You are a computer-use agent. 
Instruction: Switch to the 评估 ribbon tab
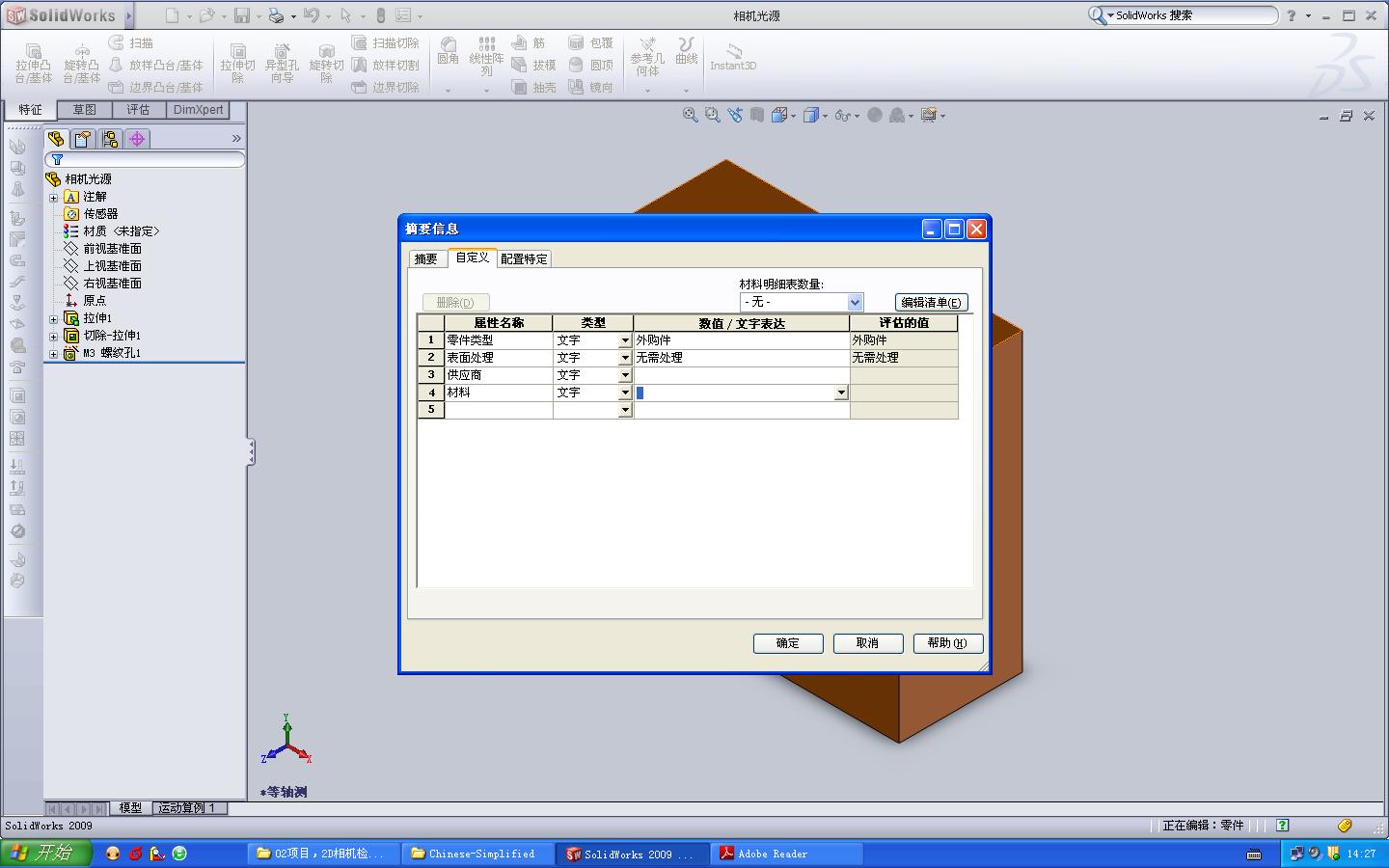point(139,110)
